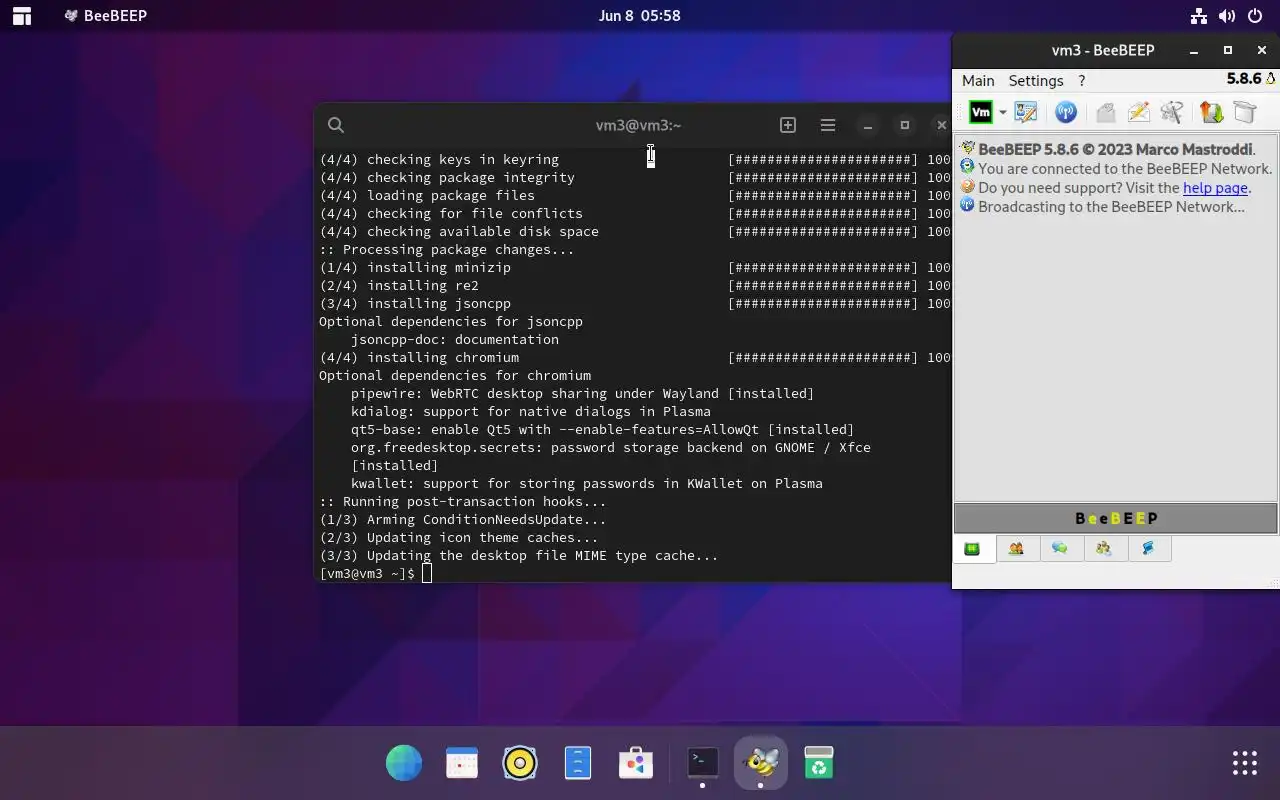Click text '(4/4) installing chromium' in terminal
The height and width of the screenshot is (800, 1280).
click(419, 357)
